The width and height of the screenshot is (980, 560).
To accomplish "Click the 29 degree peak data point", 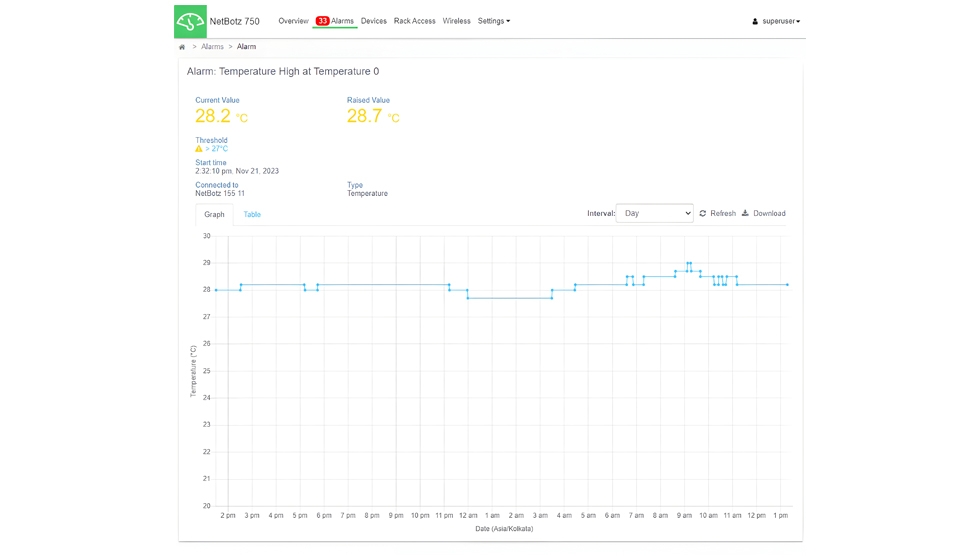I will click(688, 264).
